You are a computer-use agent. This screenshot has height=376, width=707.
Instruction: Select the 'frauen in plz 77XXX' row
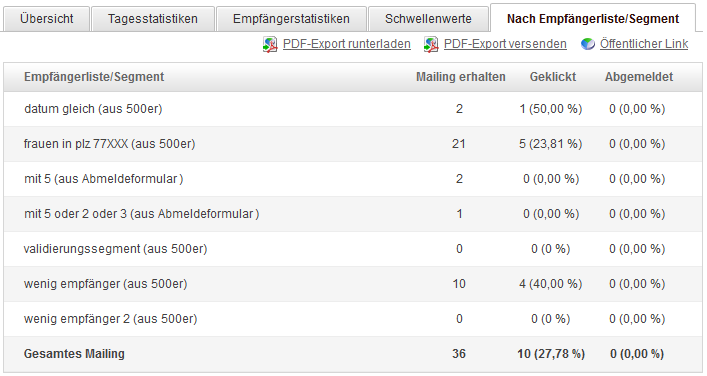(353, 144)
